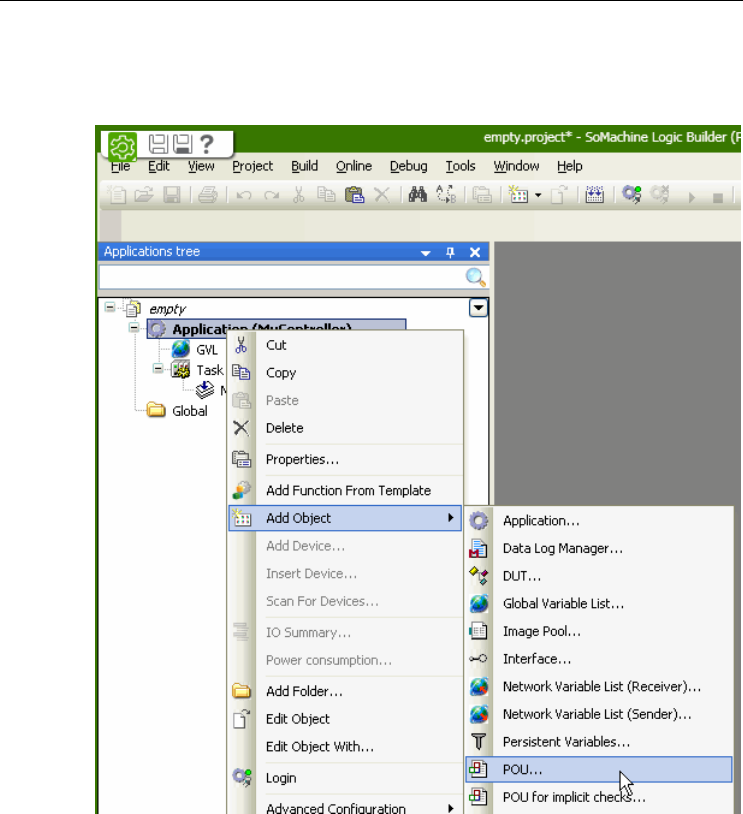The width and height of the screenshot is (743, 814).
Task: Click the Replace A-to-B icon in toolbar
Action: pyautogui.click(x=445, y=195)
